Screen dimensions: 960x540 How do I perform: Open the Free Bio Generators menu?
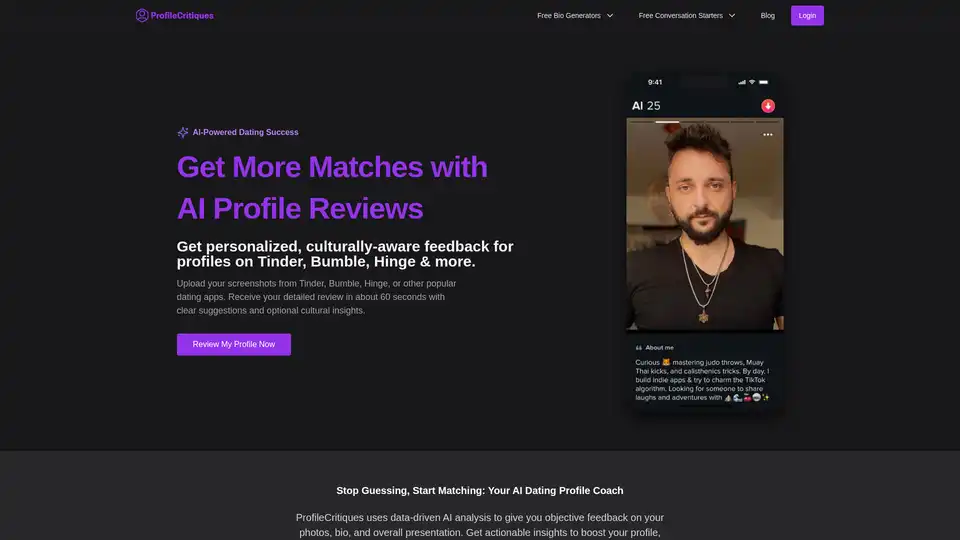click(575, 16)
